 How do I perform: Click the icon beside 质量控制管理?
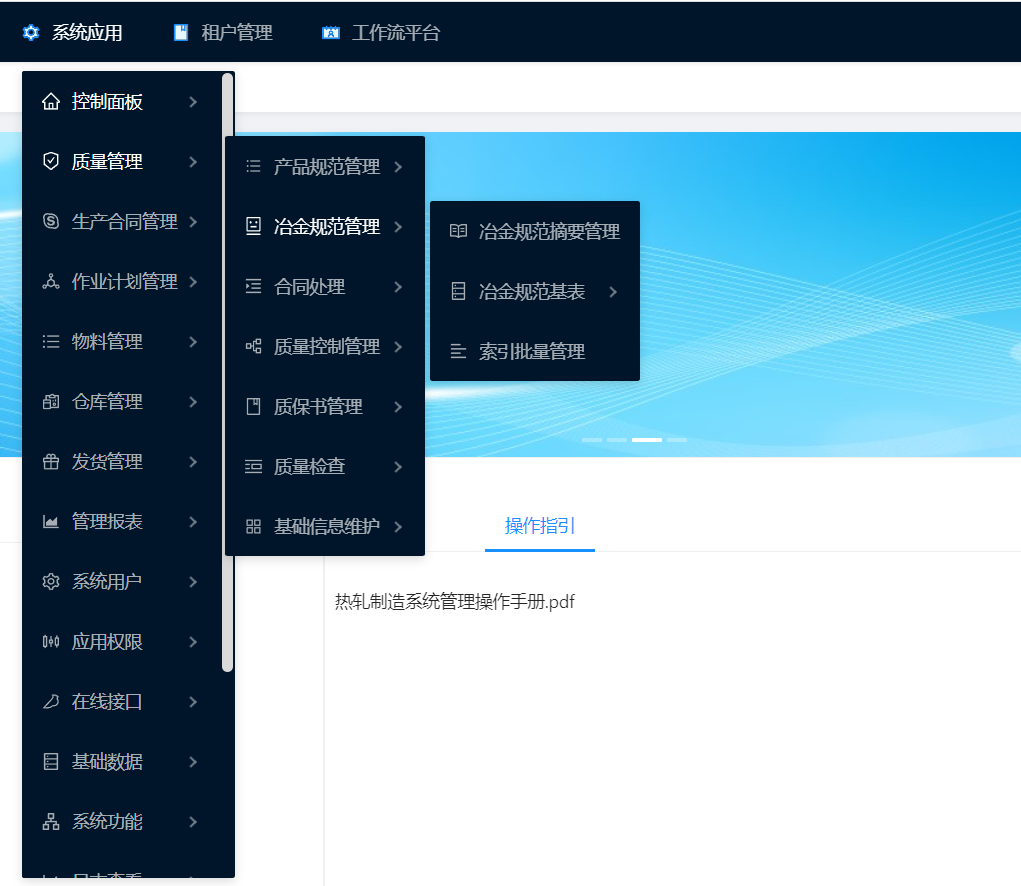pyautogui.click(x=254, y=347)
